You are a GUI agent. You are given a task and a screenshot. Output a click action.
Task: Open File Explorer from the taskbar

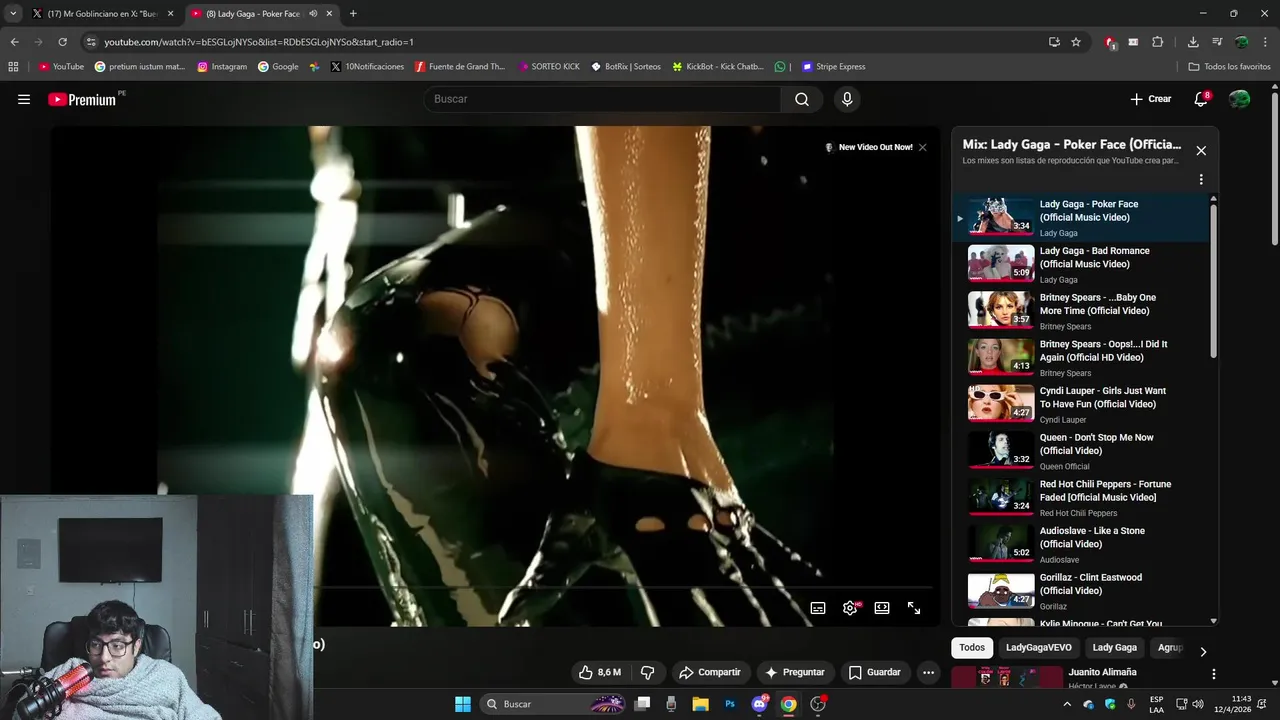(x=700, y=704)
